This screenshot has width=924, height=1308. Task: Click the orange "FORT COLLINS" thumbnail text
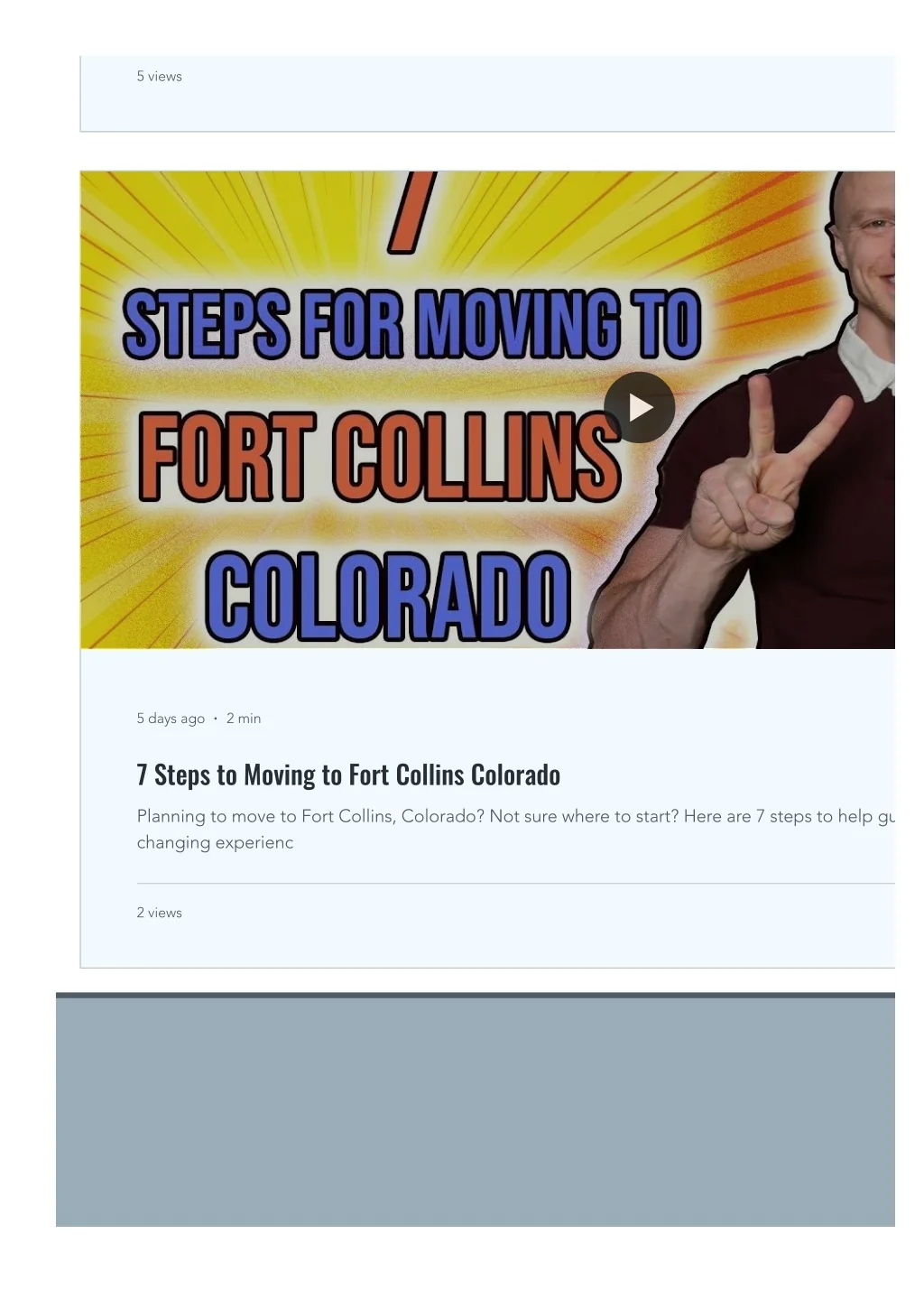click(x=379, y=457)
